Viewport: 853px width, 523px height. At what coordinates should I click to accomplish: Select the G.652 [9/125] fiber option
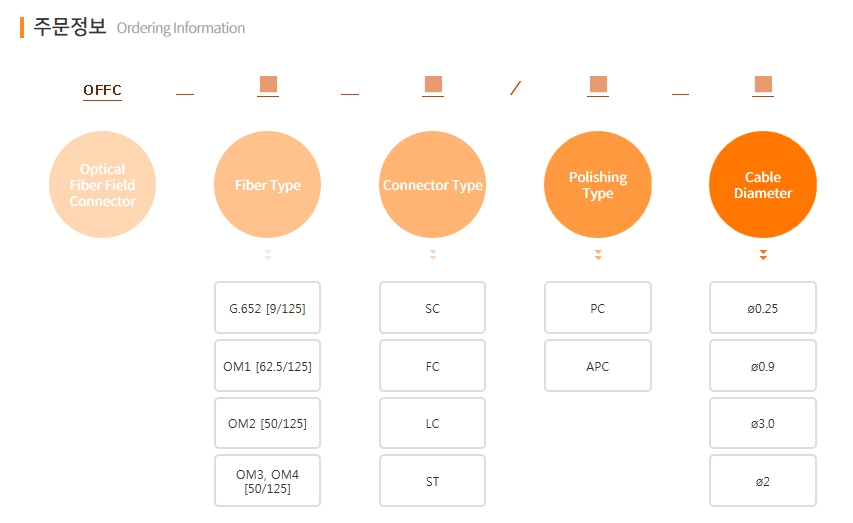pyautogui.click(x=267, y=308)
